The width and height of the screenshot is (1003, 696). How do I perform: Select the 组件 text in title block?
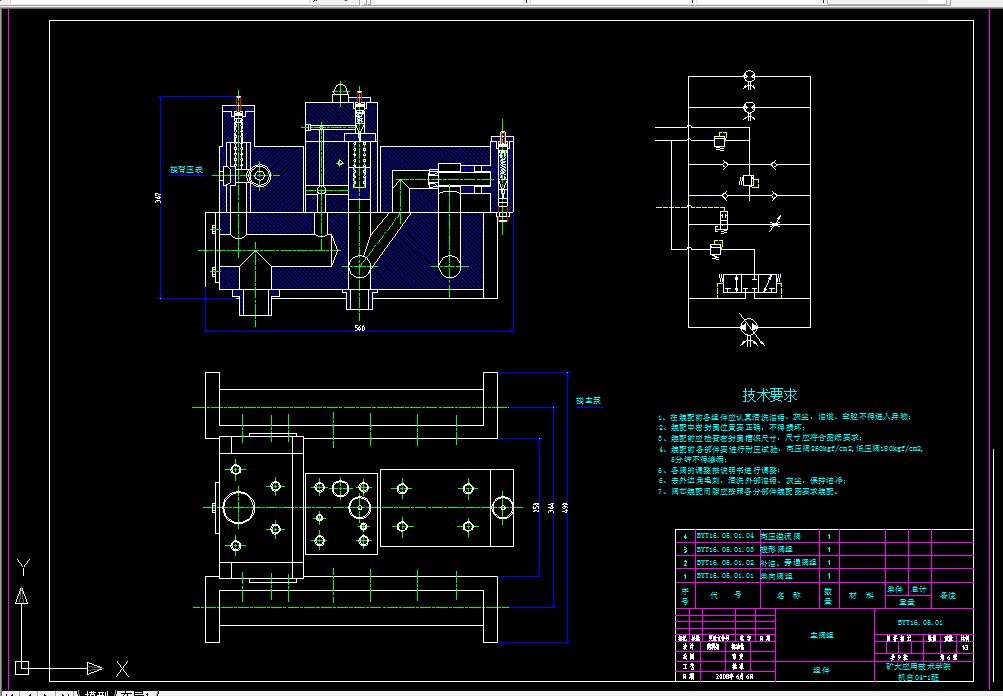(x=821, y=670)
